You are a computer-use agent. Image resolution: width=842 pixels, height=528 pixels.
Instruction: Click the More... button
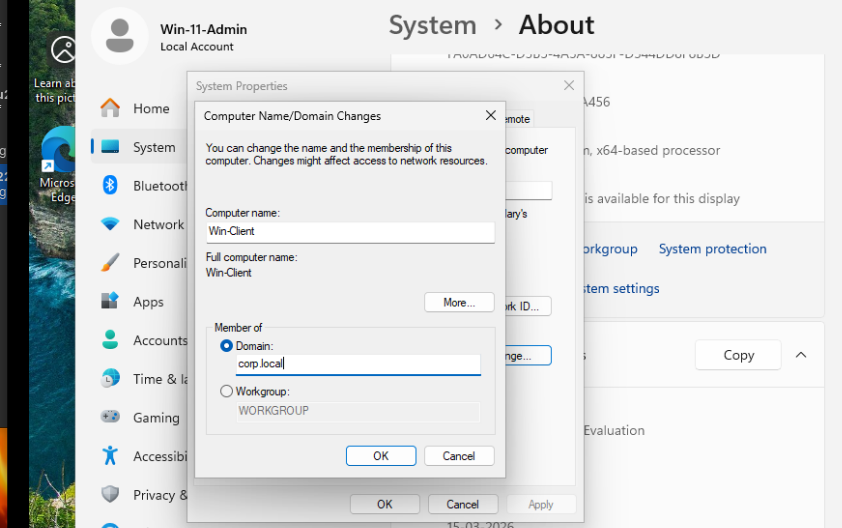(x=459, y=302)
